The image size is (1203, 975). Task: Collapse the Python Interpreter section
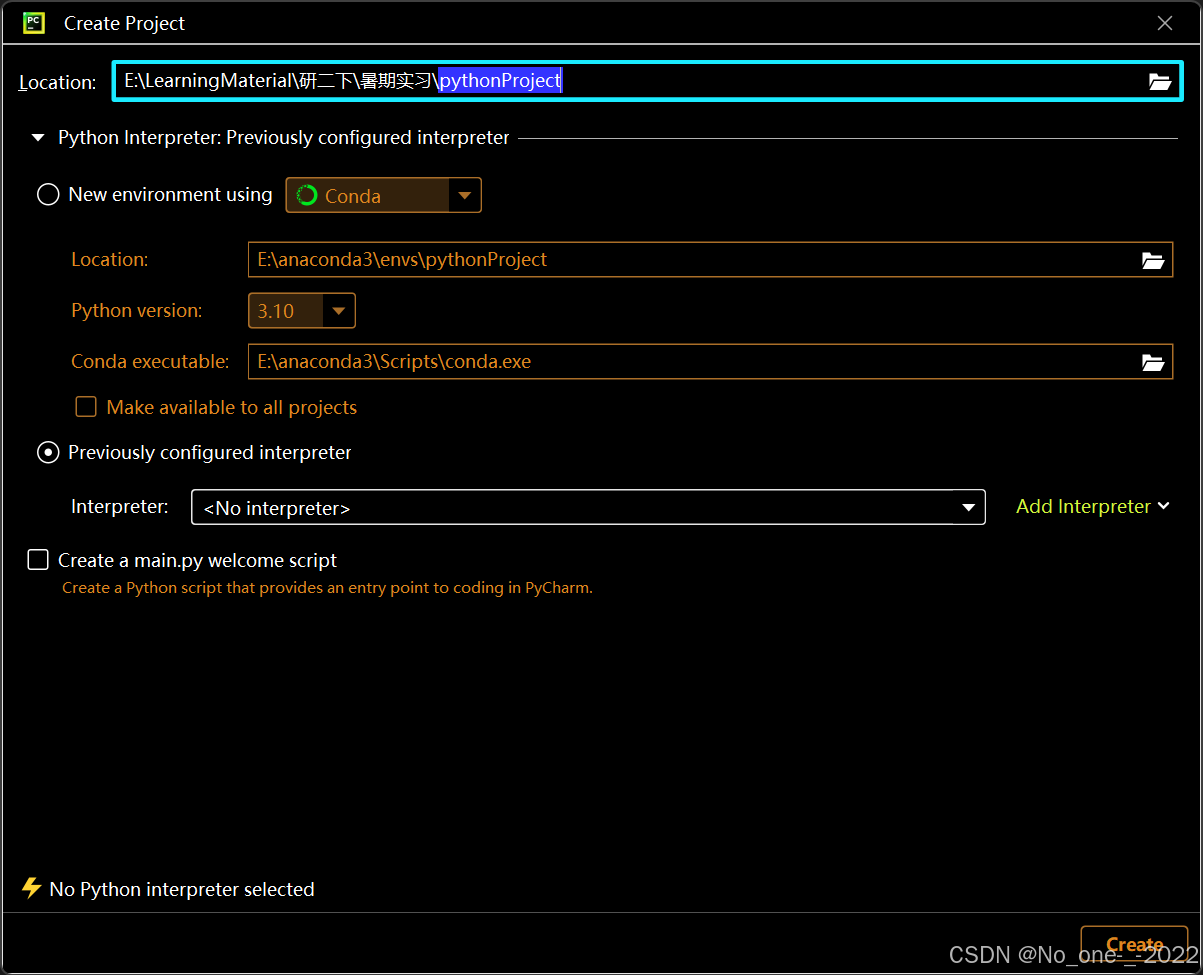(38, 138)
